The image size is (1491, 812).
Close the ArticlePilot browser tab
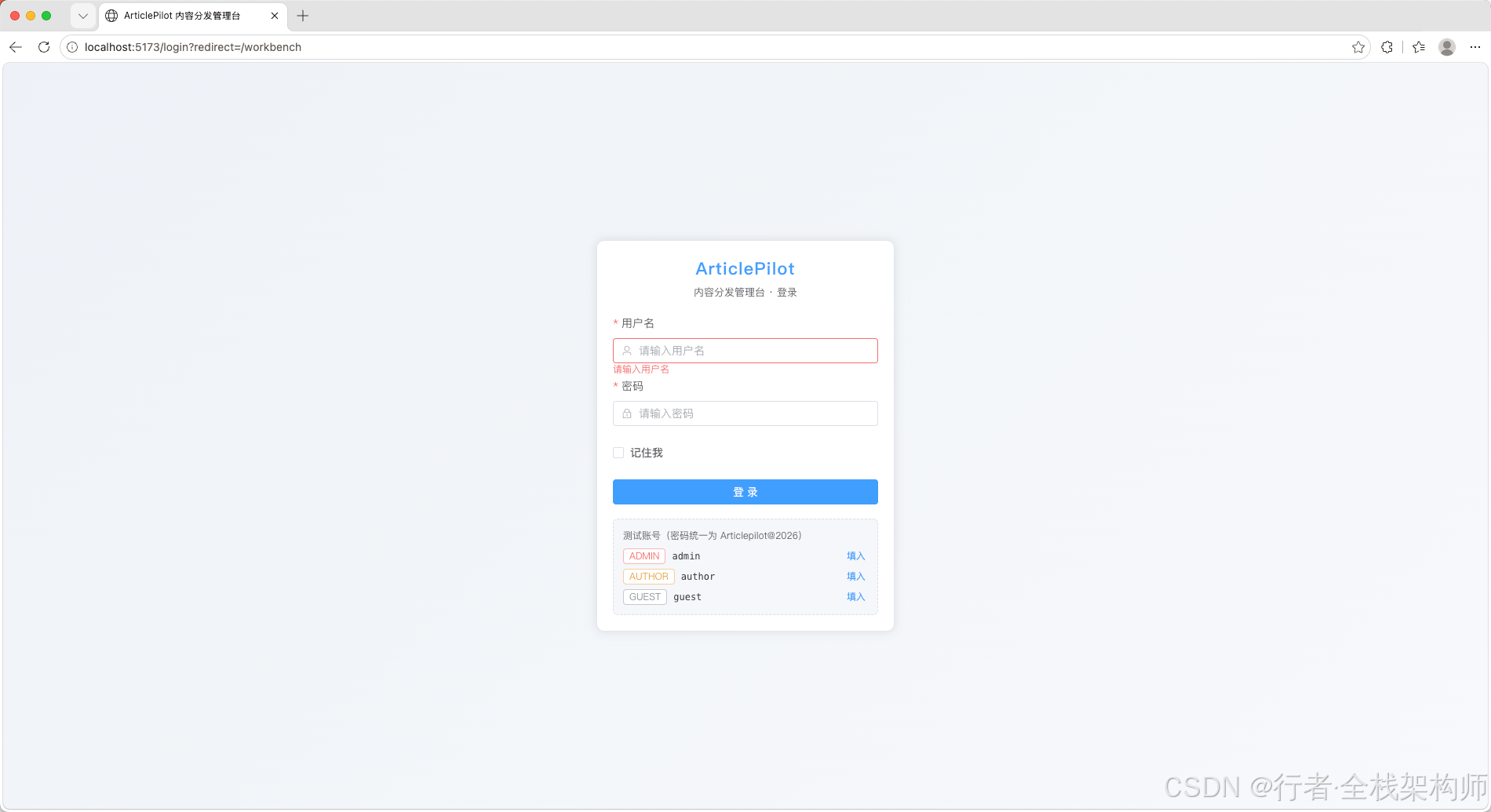275,16
